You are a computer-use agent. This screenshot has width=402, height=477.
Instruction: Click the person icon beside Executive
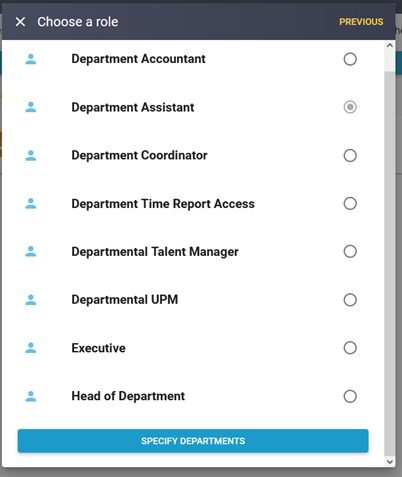[x=31, y=348]
